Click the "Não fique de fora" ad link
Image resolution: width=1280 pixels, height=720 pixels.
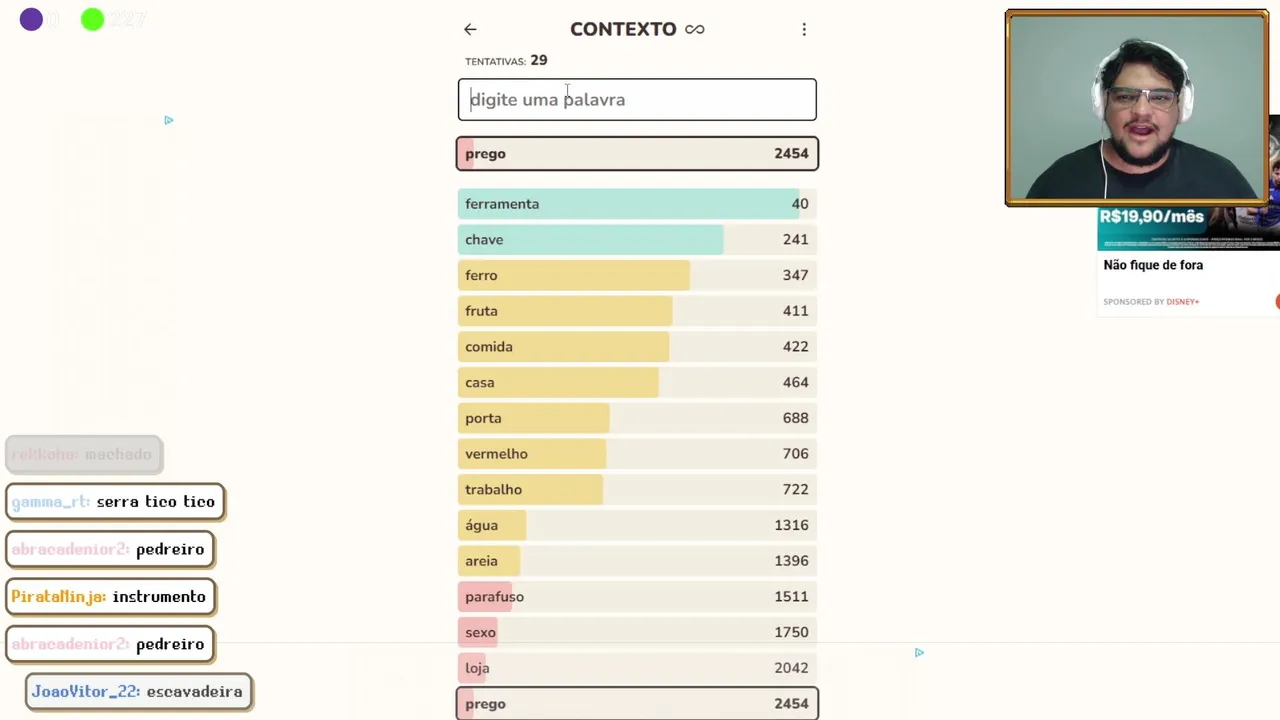pyautogui.click(x=1153, y=265)
